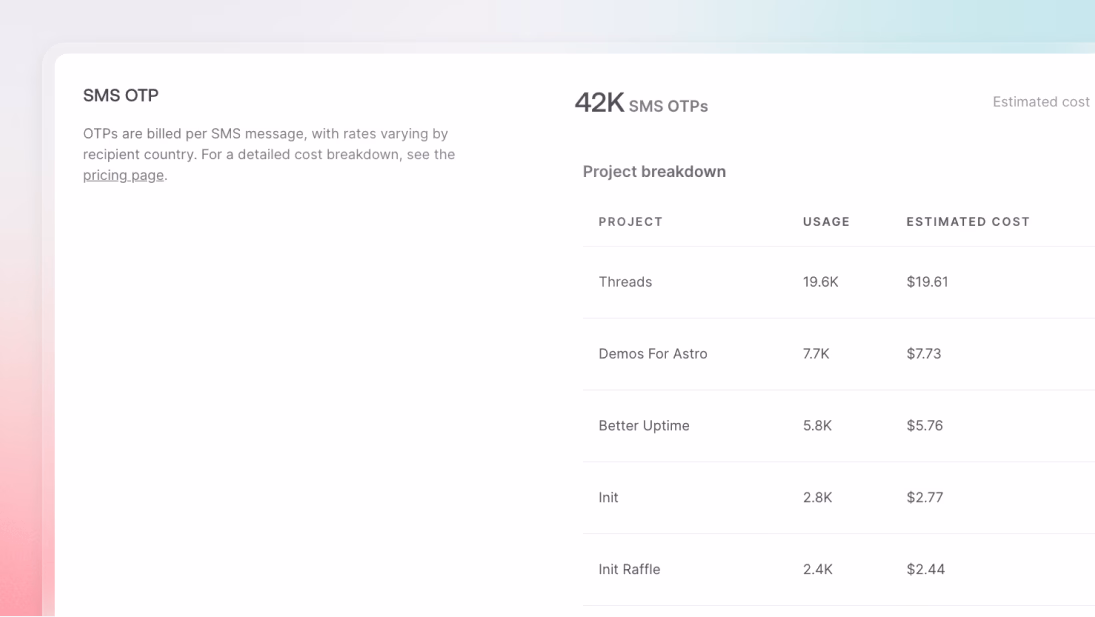The image size is (1095, 617).
Task: Click the 19.6K usage value
Action: click(x=821, y=282)
